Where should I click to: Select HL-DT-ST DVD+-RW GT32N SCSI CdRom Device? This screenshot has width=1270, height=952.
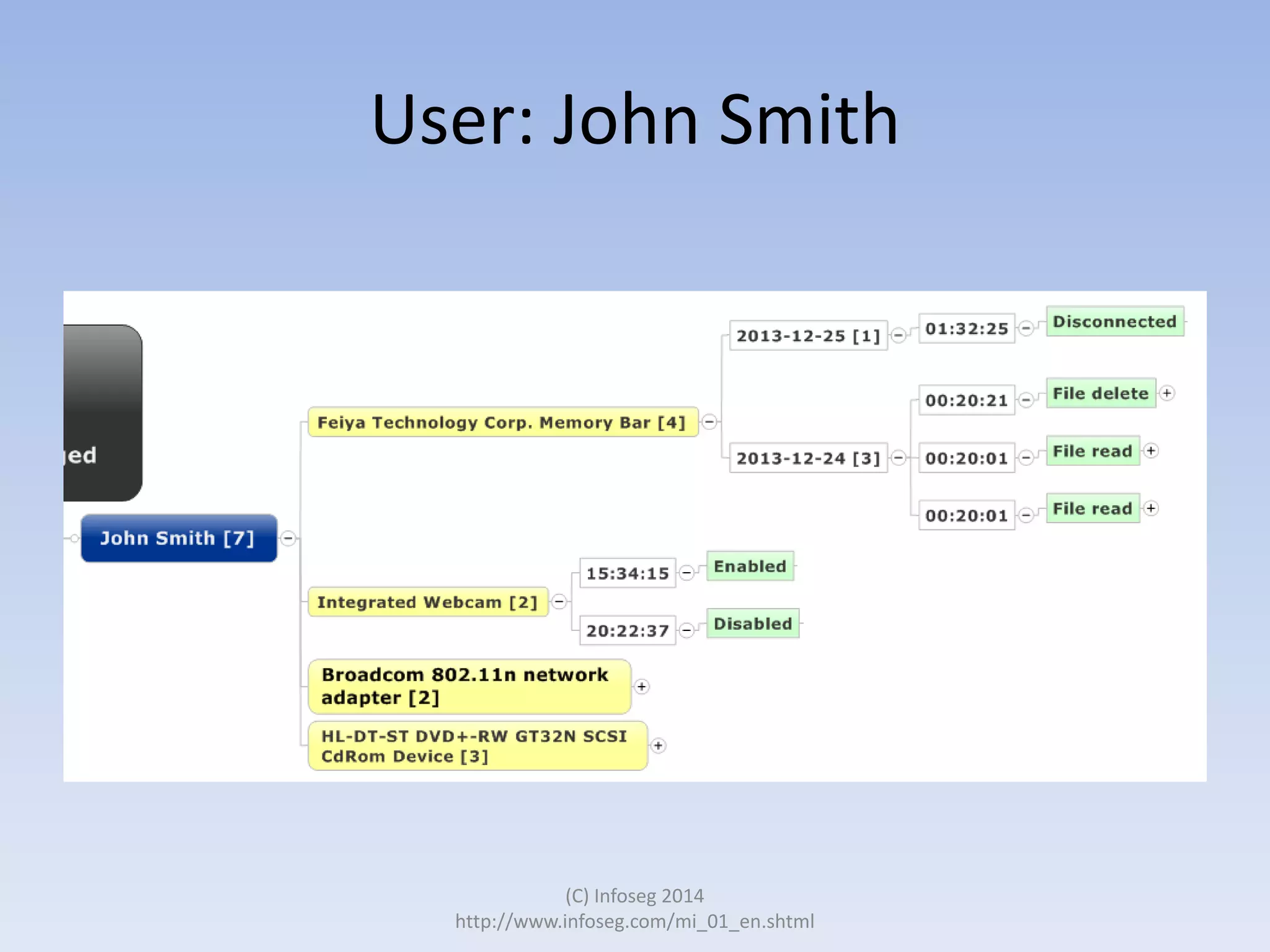click(477, 746)
